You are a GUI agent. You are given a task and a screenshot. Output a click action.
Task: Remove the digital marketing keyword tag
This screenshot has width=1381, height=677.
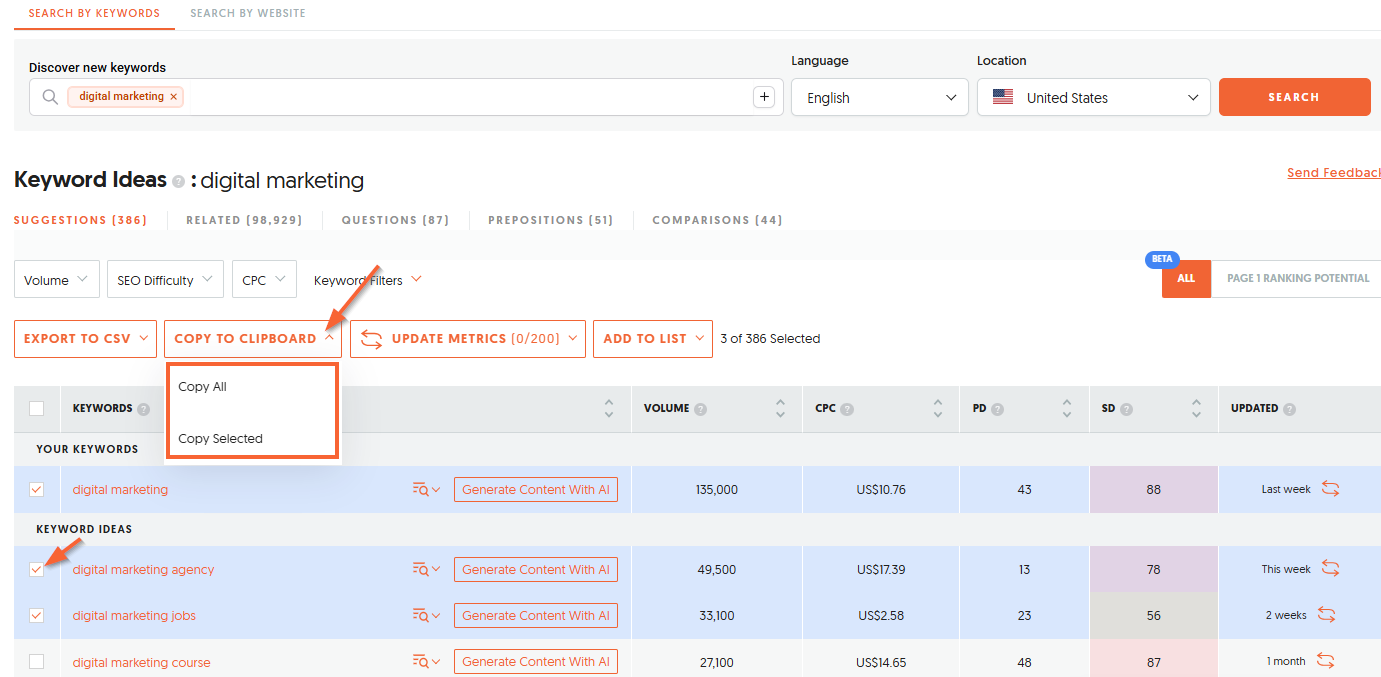pos(174,97)
